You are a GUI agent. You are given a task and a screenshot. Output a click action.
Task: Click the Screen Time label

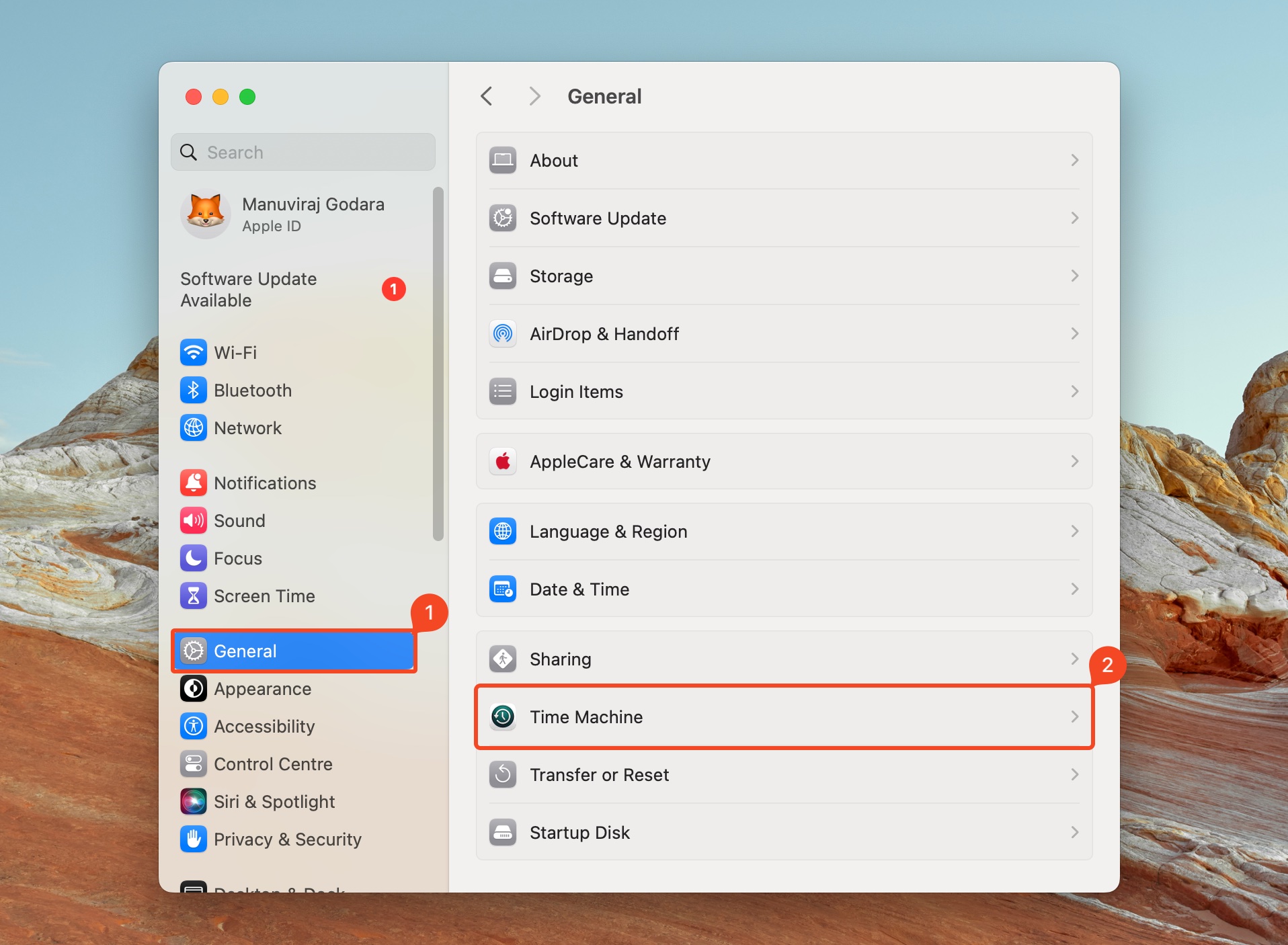click(x=264, y=596)
